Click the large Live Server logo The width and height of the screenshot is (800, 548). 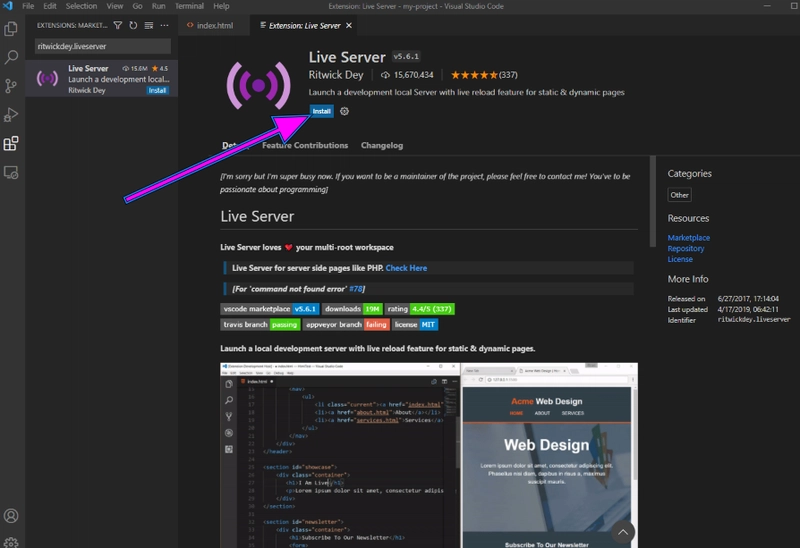259,85
